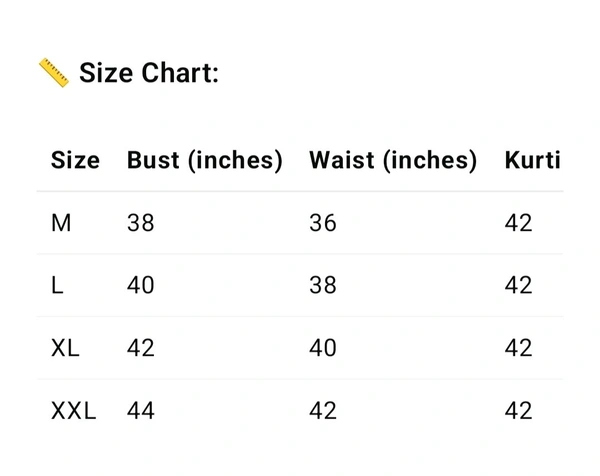The image size is (600, 476).
Task: Click the partially visible Kurti column header
Action: click(533, 160)
